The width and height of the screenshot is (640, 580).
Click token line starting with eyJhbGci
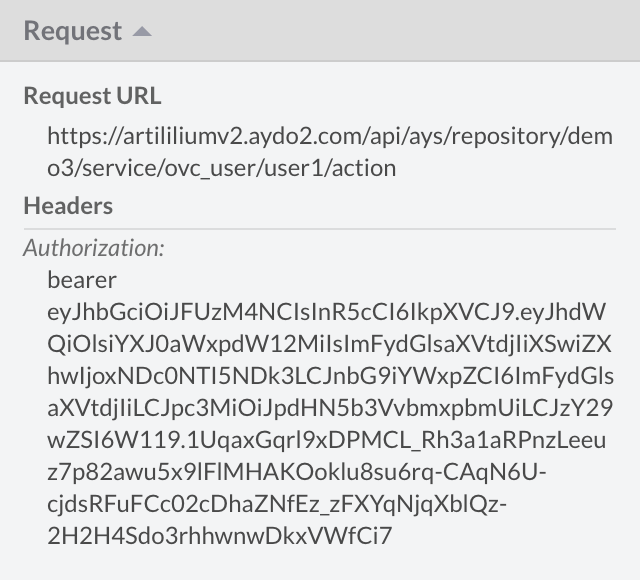coord(326,311)
